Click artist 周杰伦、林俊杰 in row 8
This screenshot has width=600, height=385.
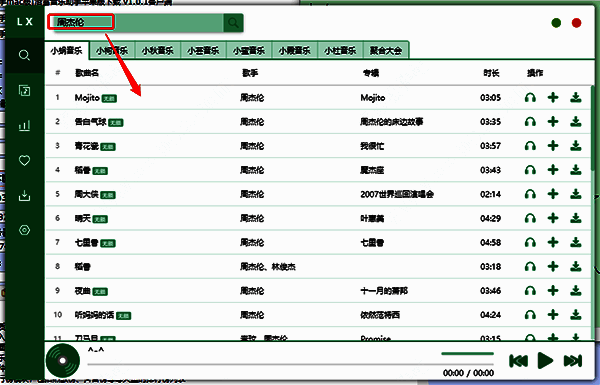(x=267, y=266)
